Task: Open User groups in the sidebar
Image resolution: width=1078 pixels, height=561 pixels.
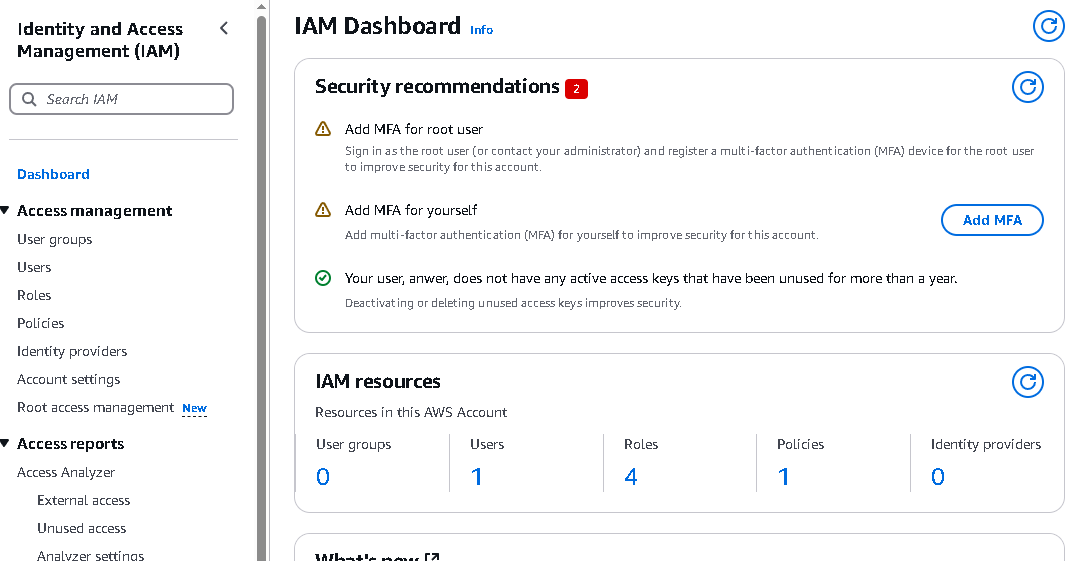Action: coord(54,239)
